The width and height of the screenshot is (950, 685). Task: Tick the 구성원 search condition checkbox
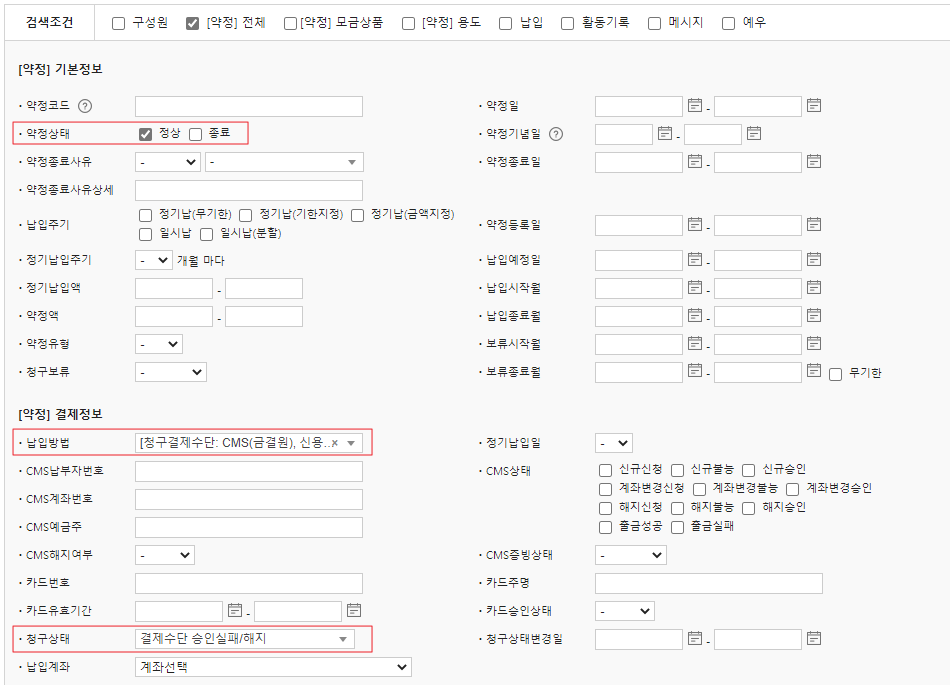119,22
